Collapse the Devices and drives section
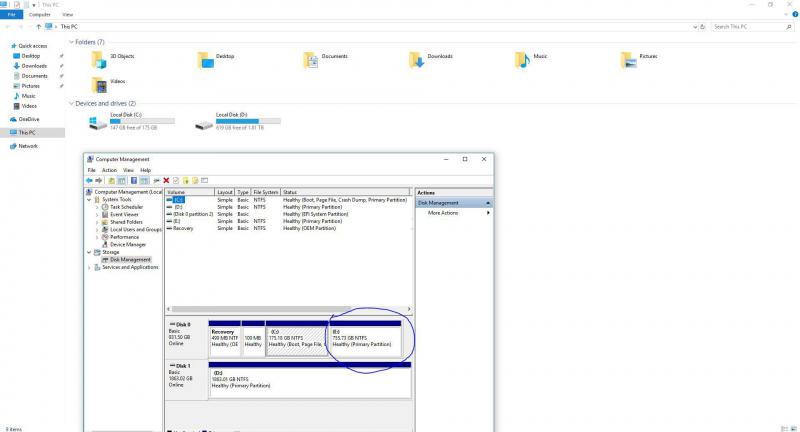This screenshot has width=800, height=432. point(70,103)
